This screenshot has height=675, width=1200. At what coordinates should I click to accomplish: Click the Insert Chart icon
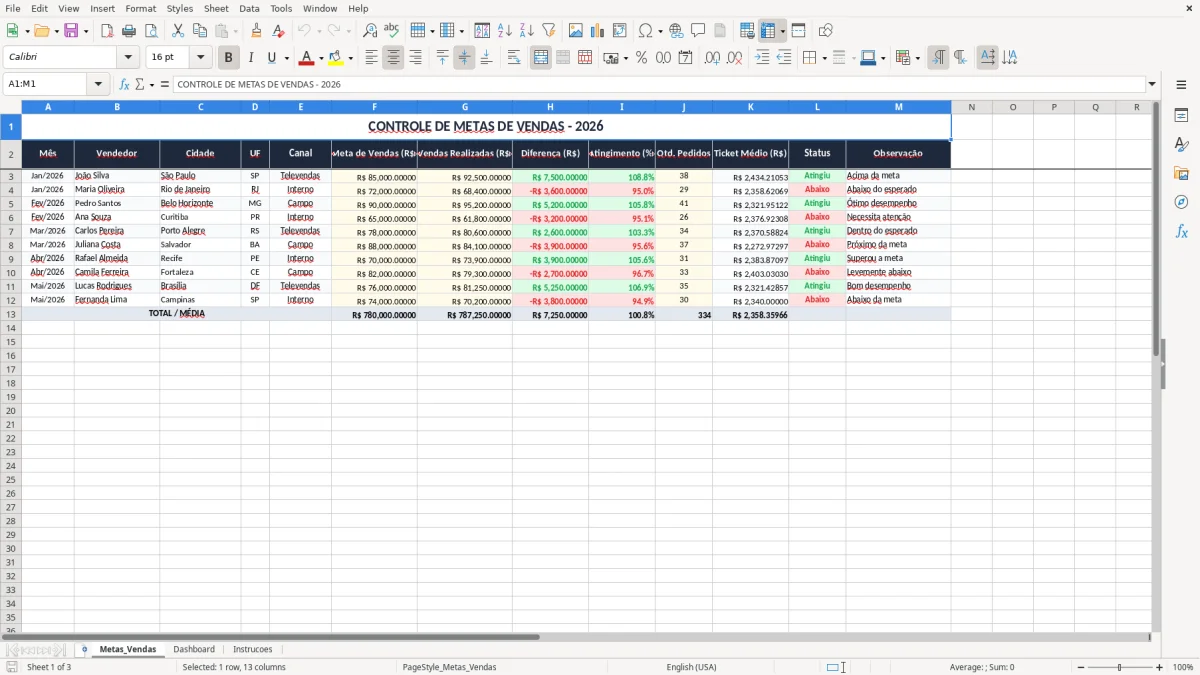(598, 31)
